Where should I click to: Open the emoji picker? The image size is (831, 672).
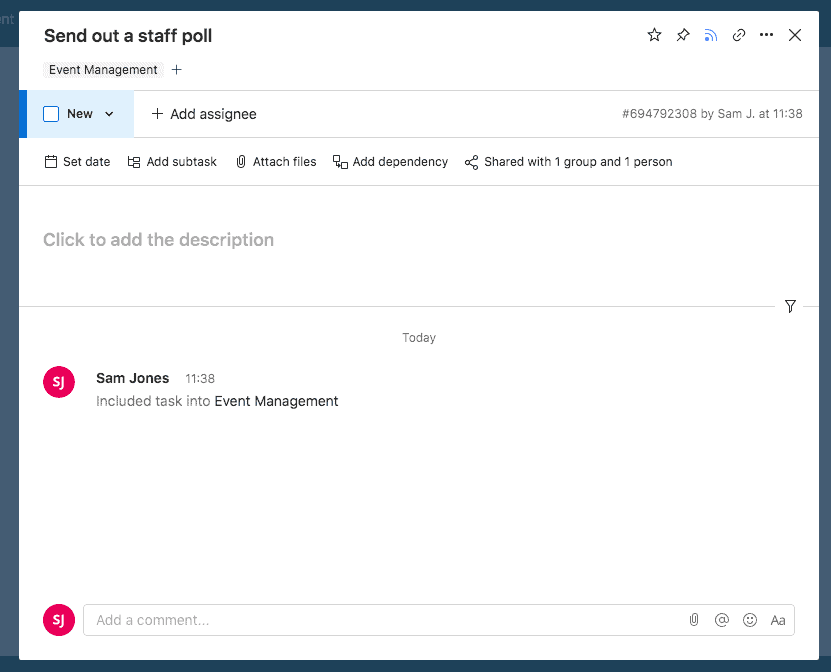coord(749,620)
